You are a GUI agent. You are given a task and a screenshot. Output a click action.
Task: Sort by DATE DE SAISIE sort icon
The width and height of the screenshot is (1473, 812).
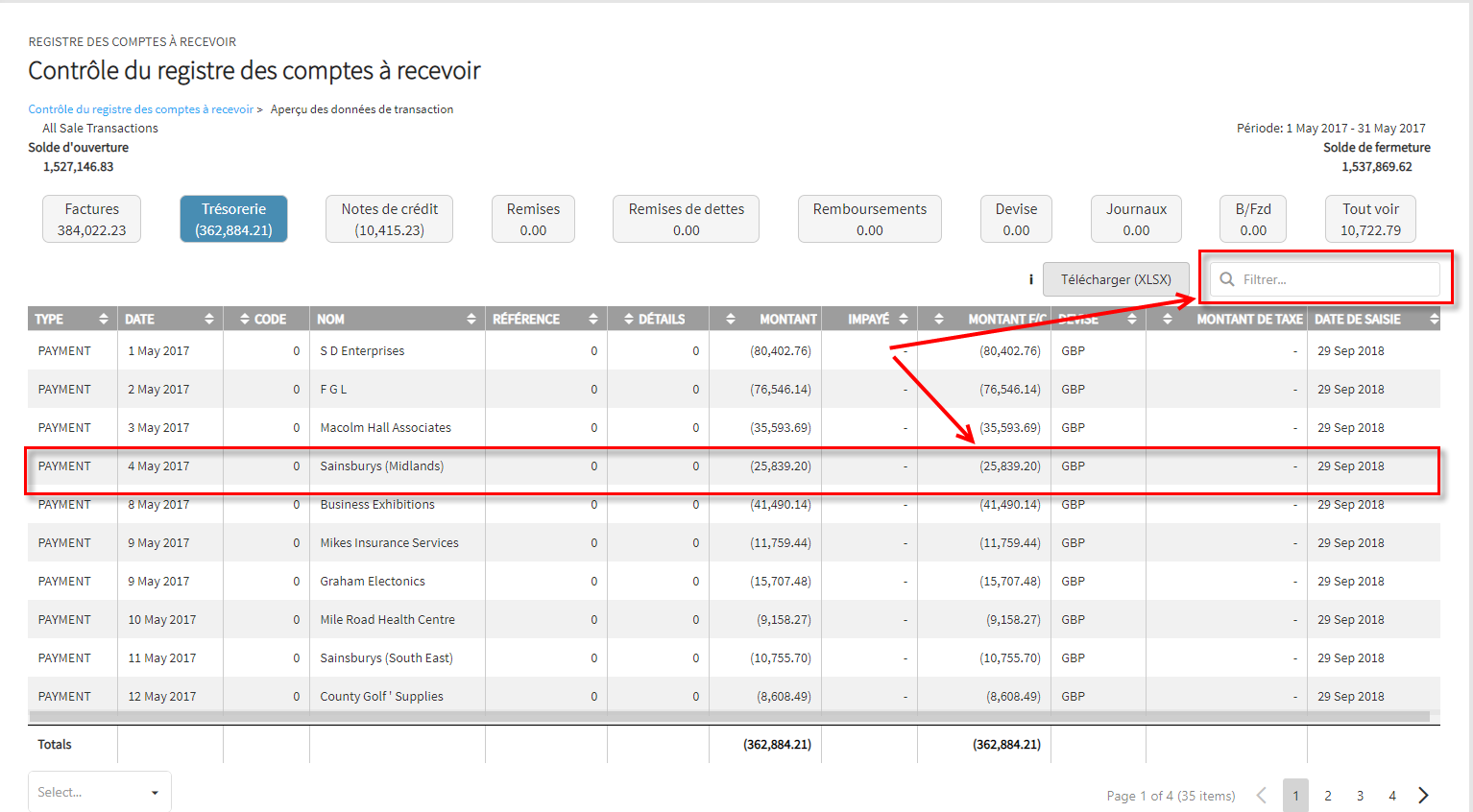pos(1434,319)
